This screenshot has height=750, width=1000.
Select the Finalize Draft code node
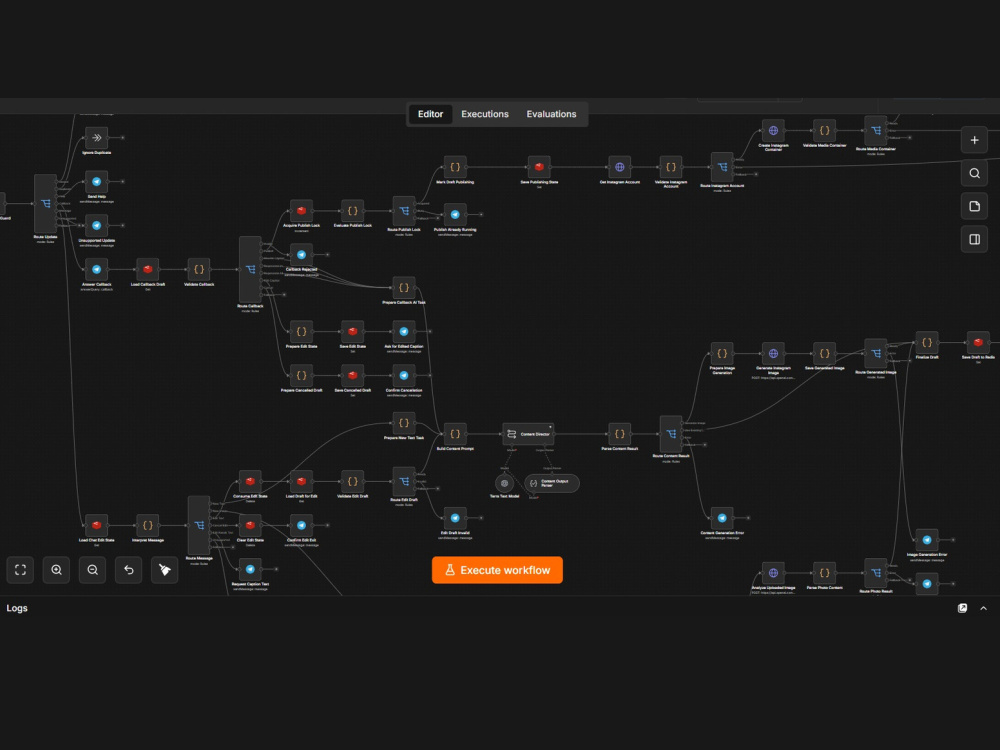[x=927, y=342]
